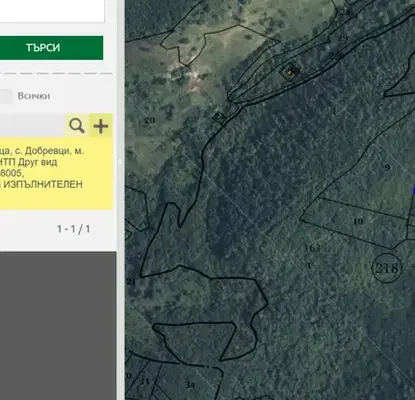The width and height of the screenshot is (415, 400).
Task: Select map parcel labeled 9
Action: [387, 167]
